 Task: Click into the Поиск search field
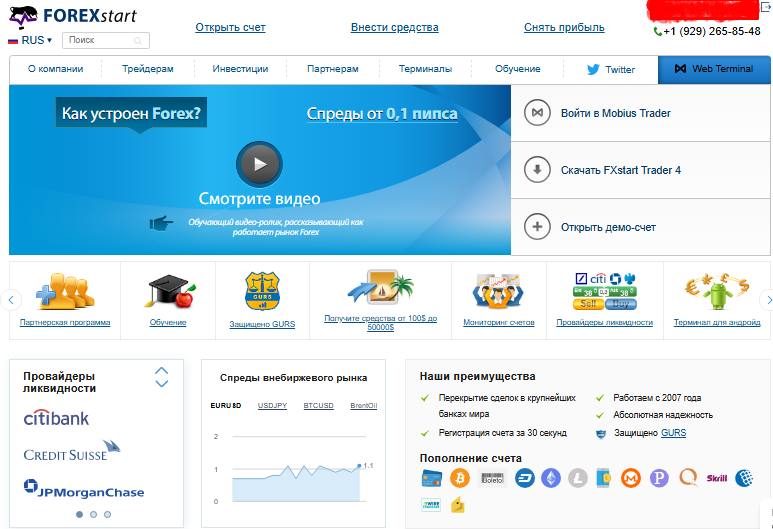105,40
